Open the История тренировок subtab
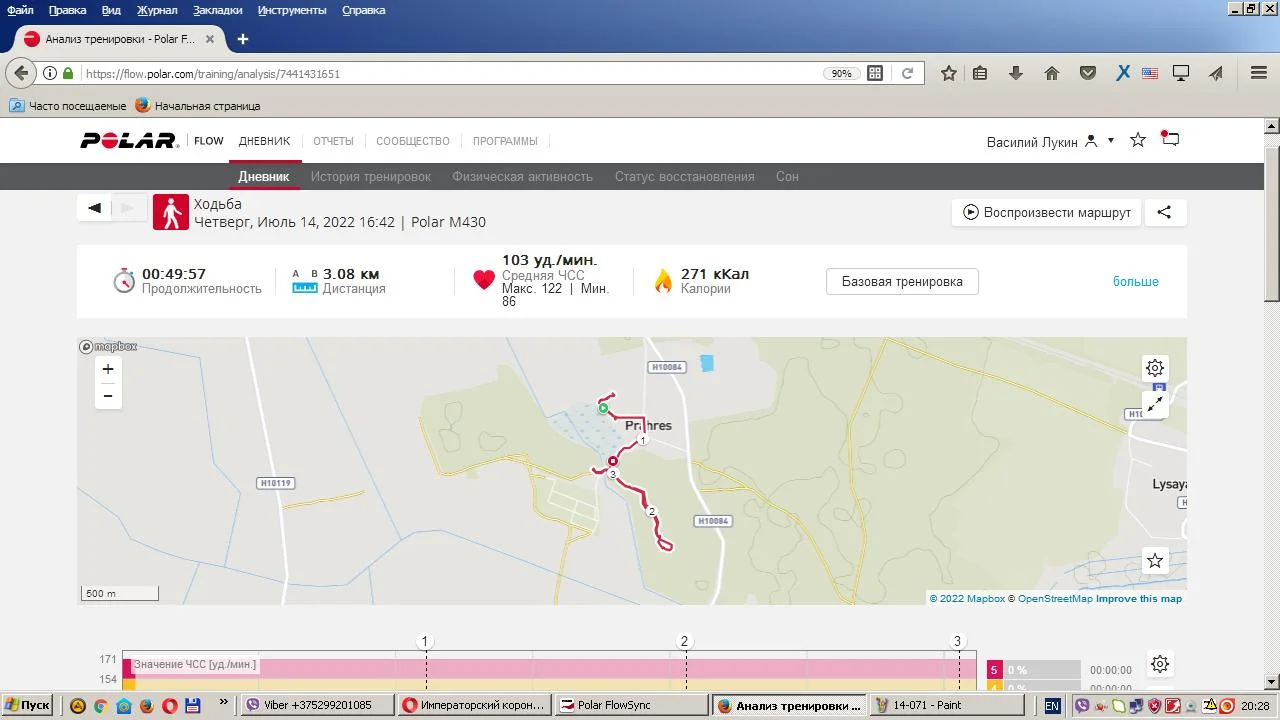Screen dimensions: 1280x720 tap(371, 176)
